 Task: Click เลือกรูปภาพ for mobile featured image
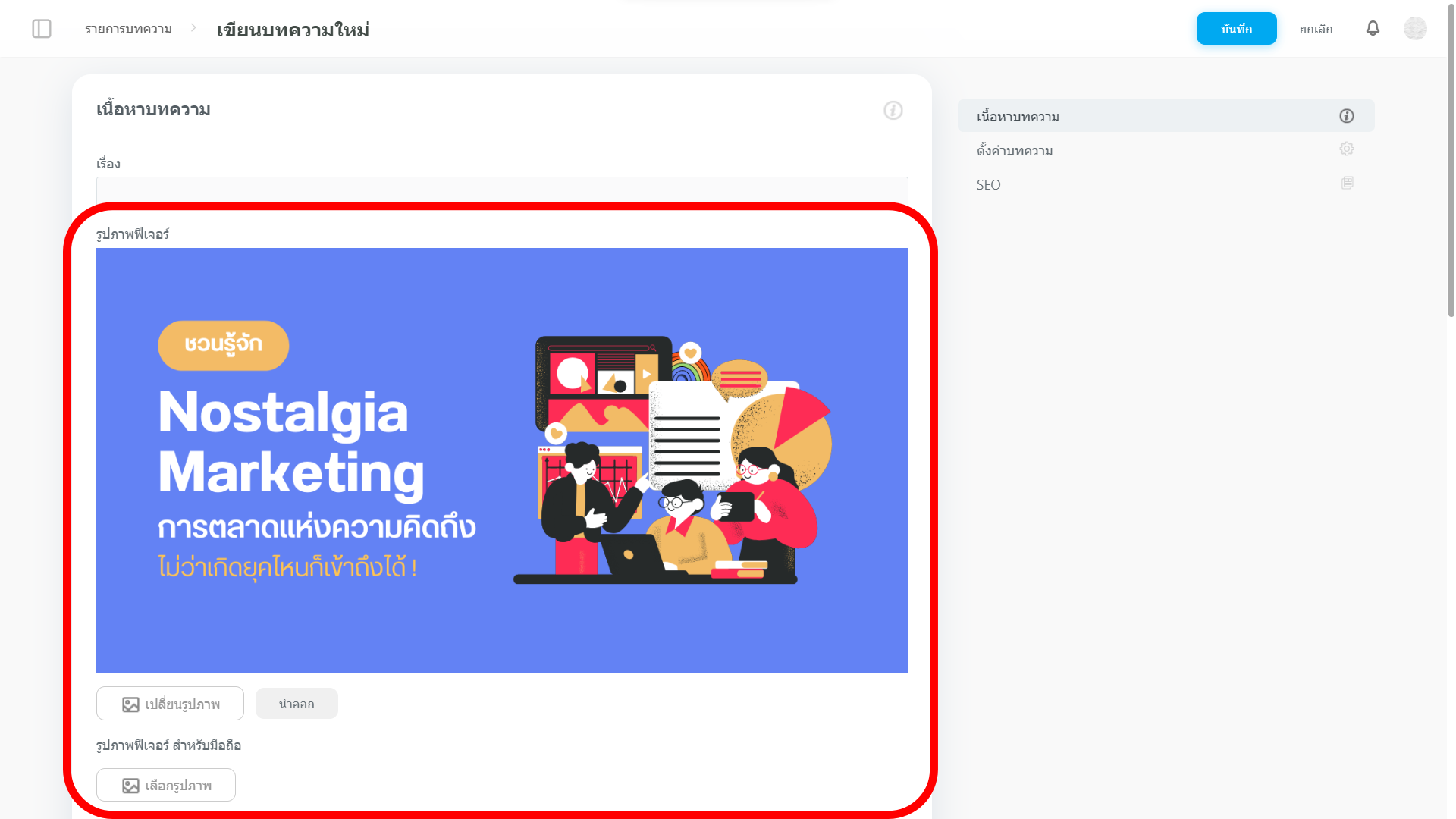(166, 785)
